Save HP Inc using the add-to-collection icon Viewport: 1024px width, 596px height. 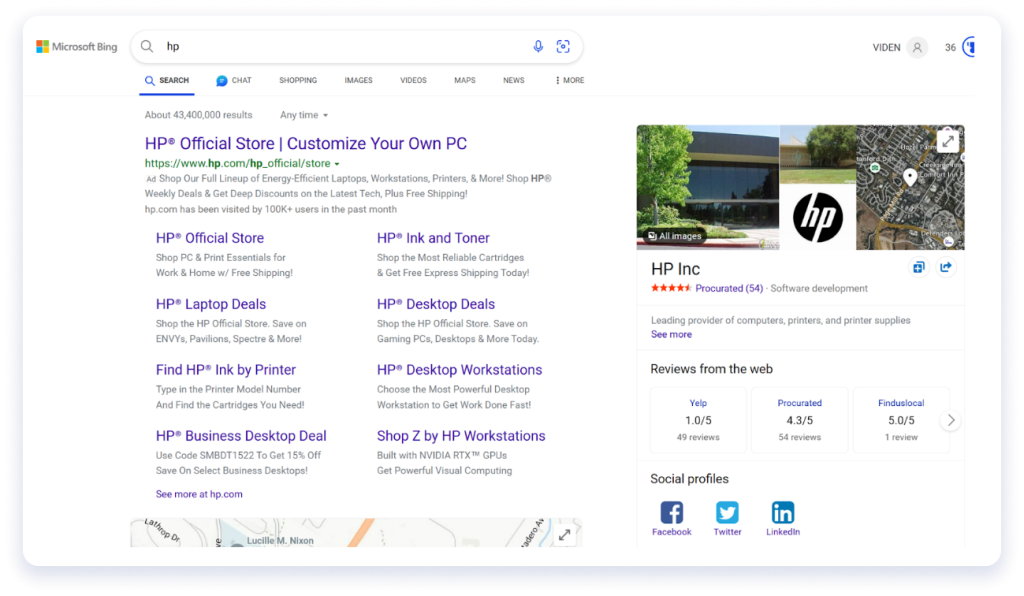[x=918, y=267]
